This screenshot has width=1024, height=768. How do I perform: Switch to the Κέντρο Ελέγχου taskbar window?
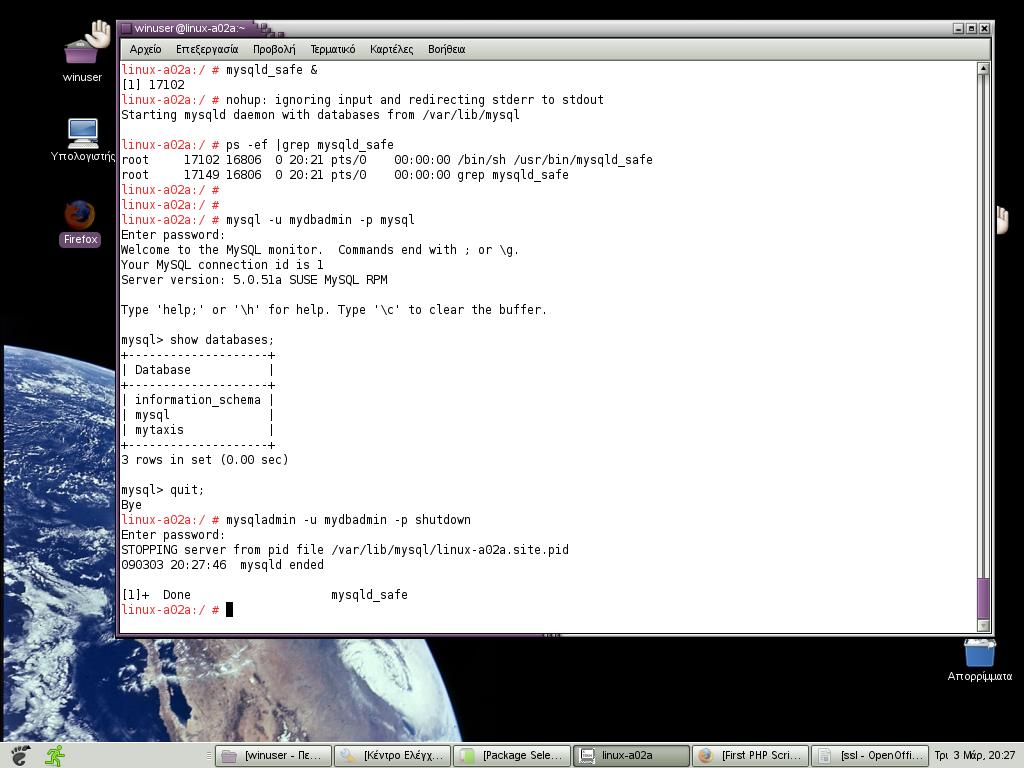(x=392, y=756)
